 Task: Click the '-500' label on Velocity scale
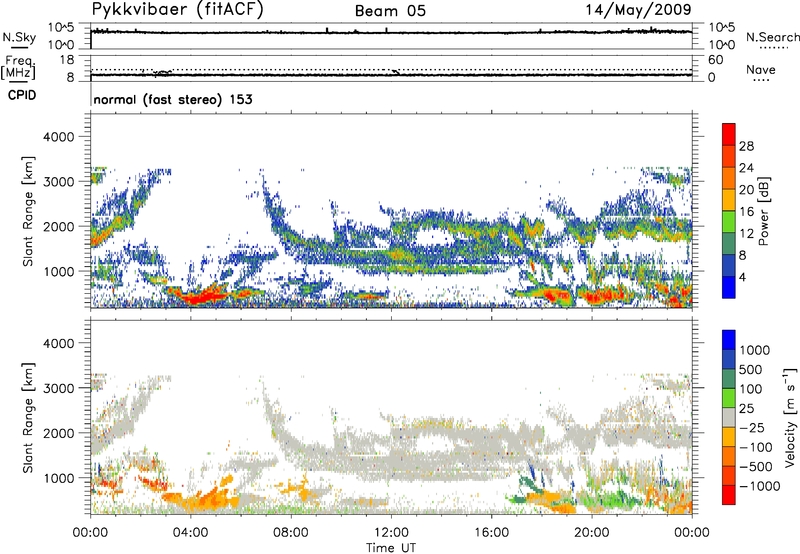pos(756,467)
